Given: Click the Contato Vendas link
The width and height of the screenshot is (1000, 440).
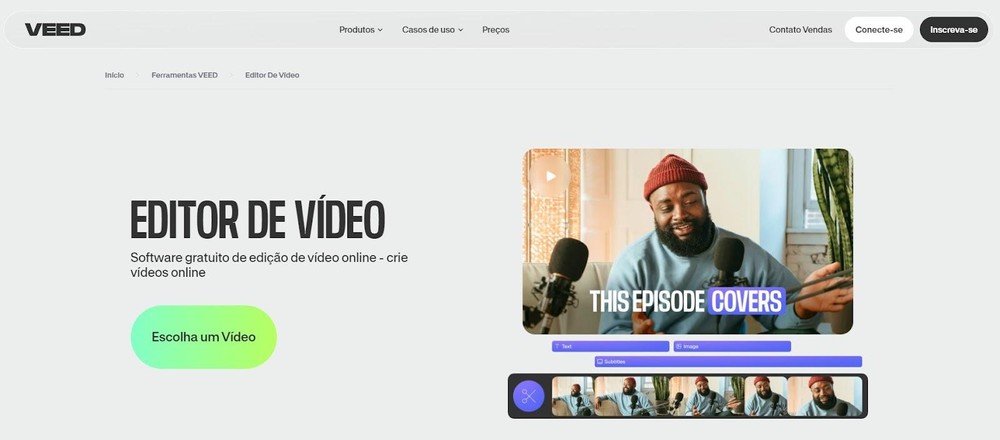Looking at the screenshot, I should point(800,30).
